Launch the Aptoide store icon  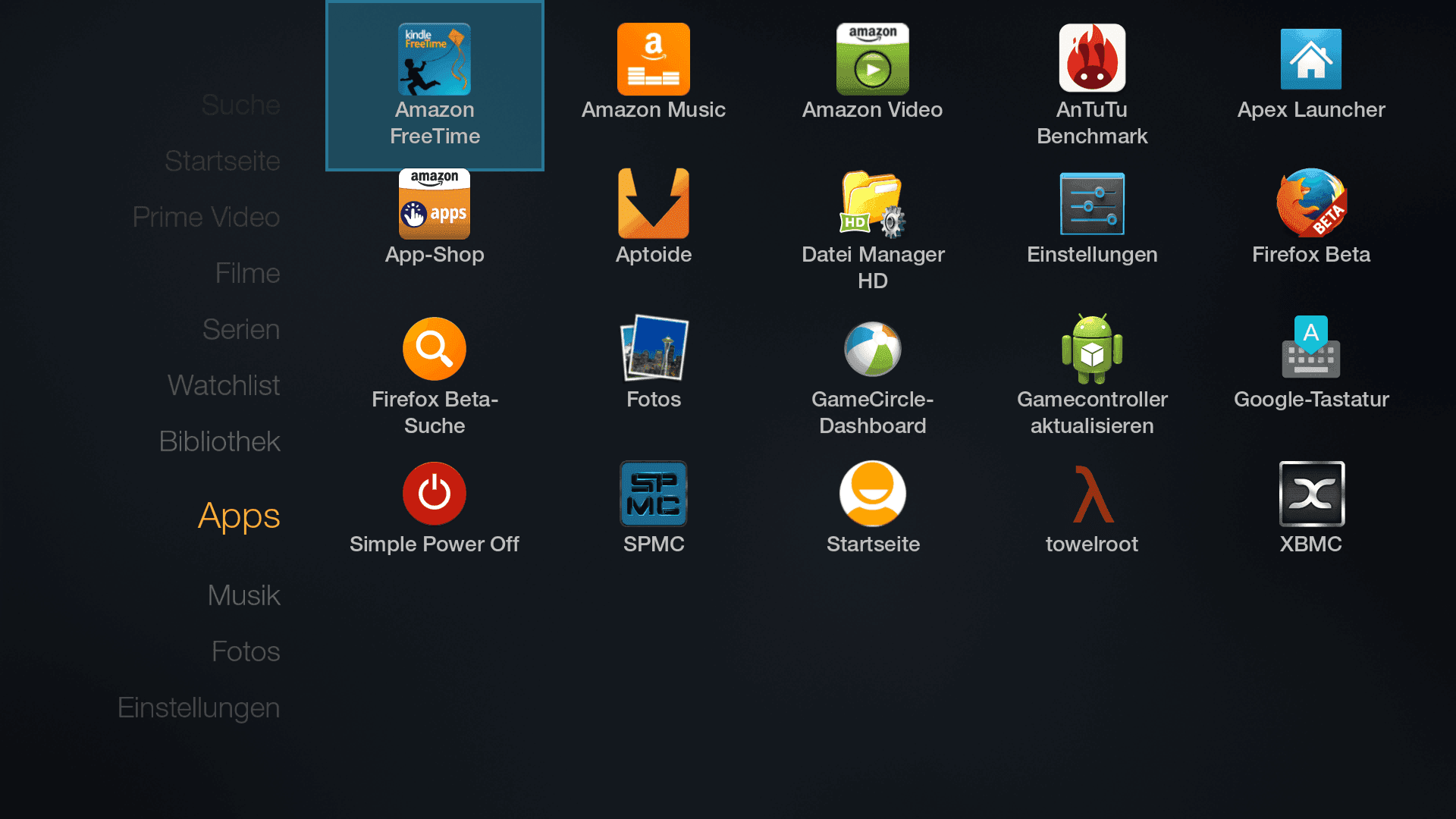pos(653,204)
